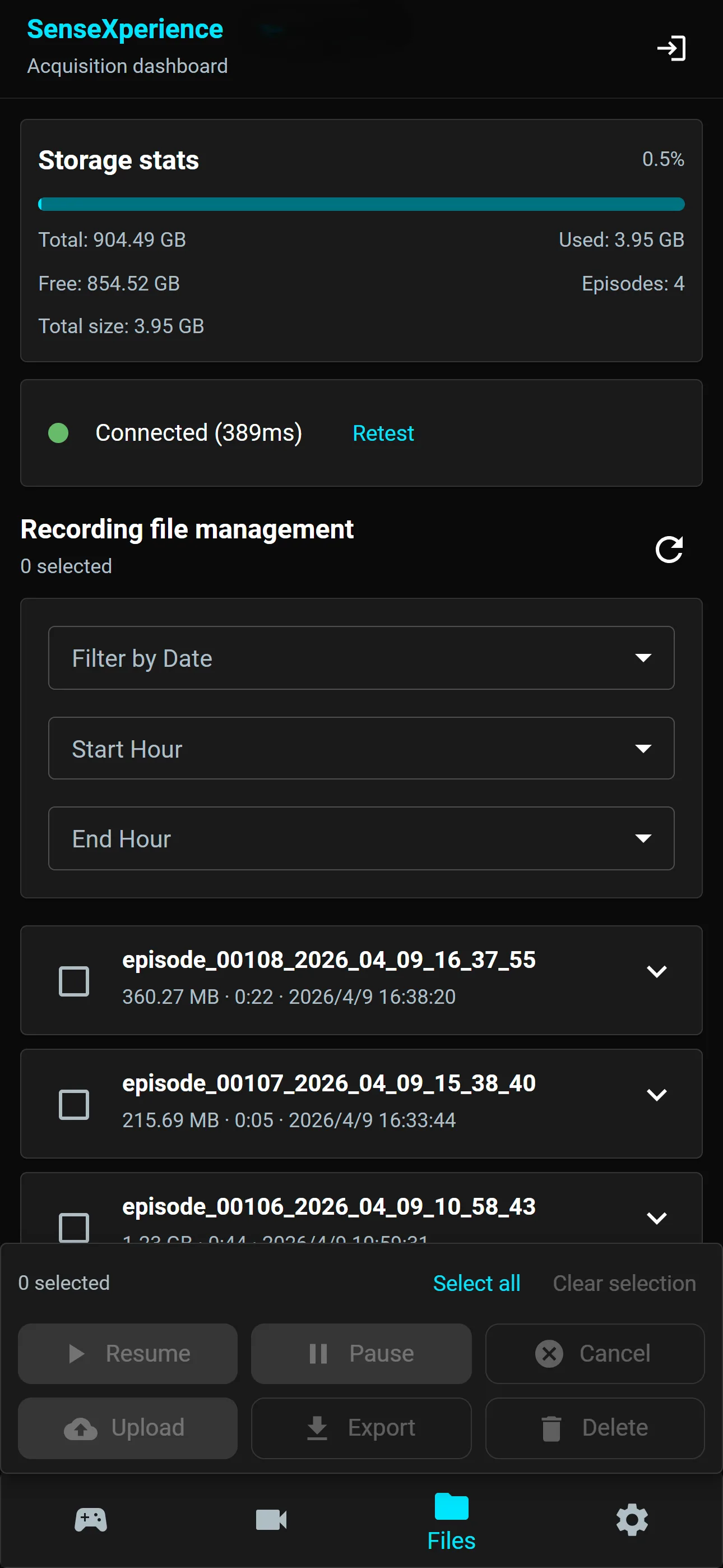Check the episode_00108 checkbox
The image size is (723, 1568).
[73, 980]
